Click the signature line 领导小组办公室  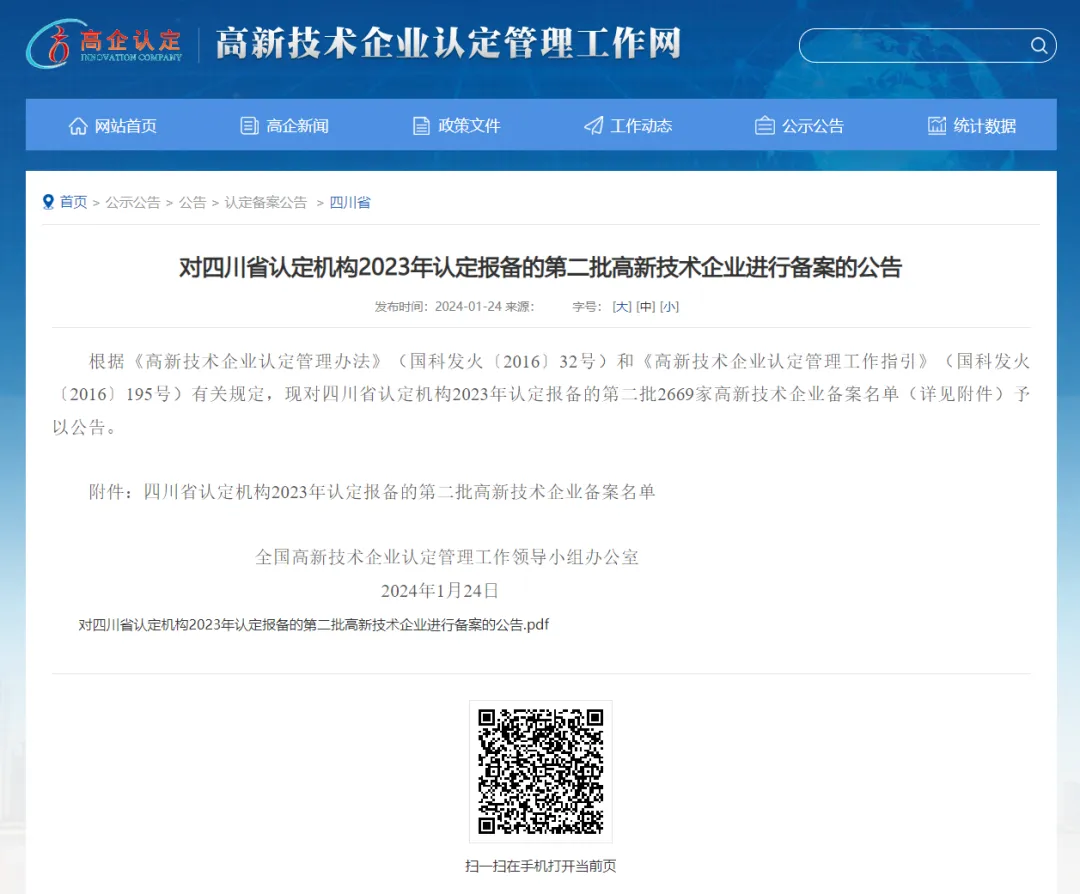[x=447, y=557]
